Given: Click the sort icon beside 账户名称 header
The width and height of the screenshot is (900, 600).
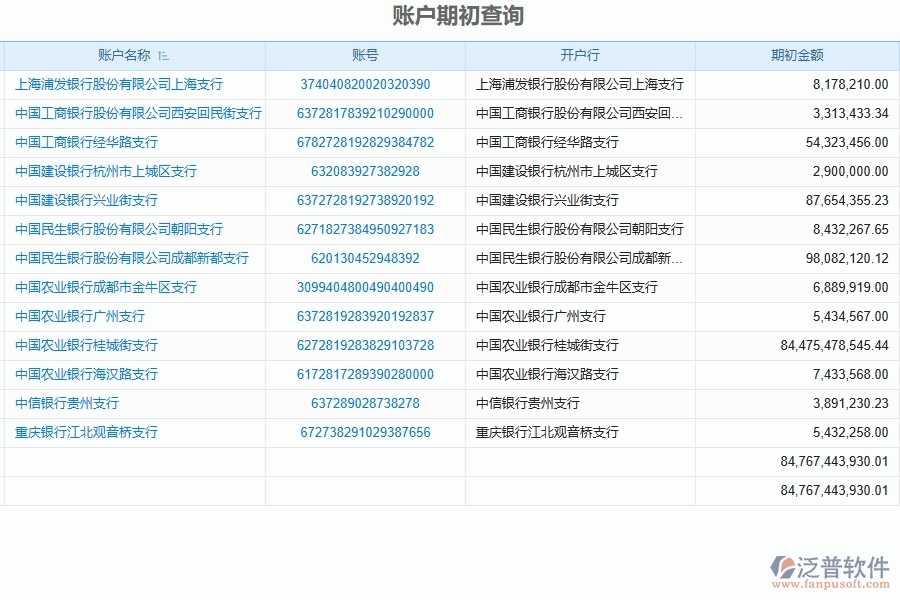Looking at the screenshot, I should click(x=161, y=55).
